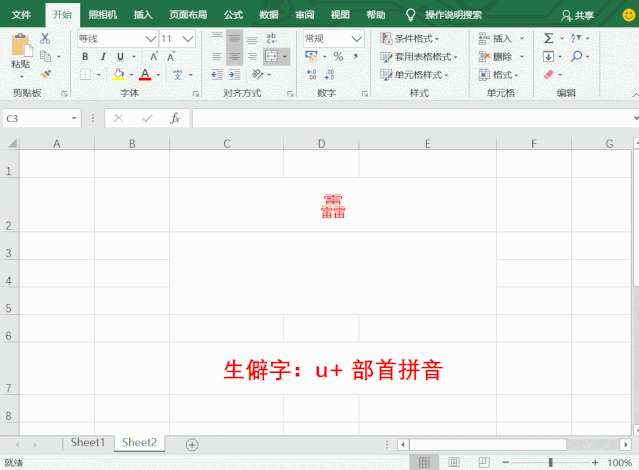Viewport: 639px width, 470px height.
Task: Switch to the 公式 tab
Action: coord(234,15)
